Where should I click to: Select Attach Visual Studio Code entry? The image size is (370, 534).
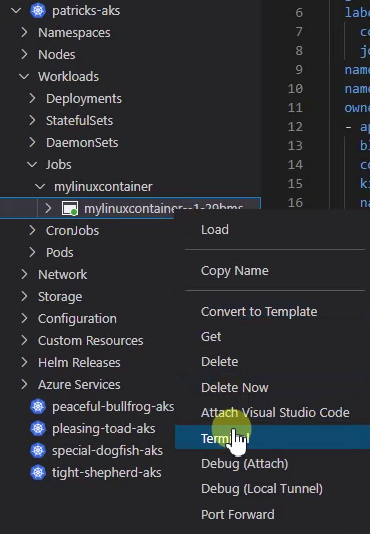[275, 413]
